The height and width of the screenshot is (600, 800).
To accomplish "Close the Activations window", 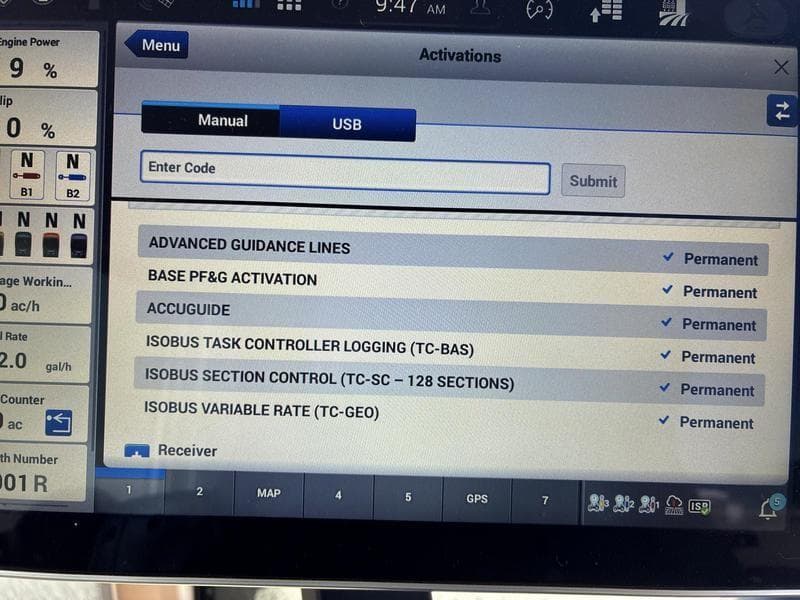I will (781, 67).
